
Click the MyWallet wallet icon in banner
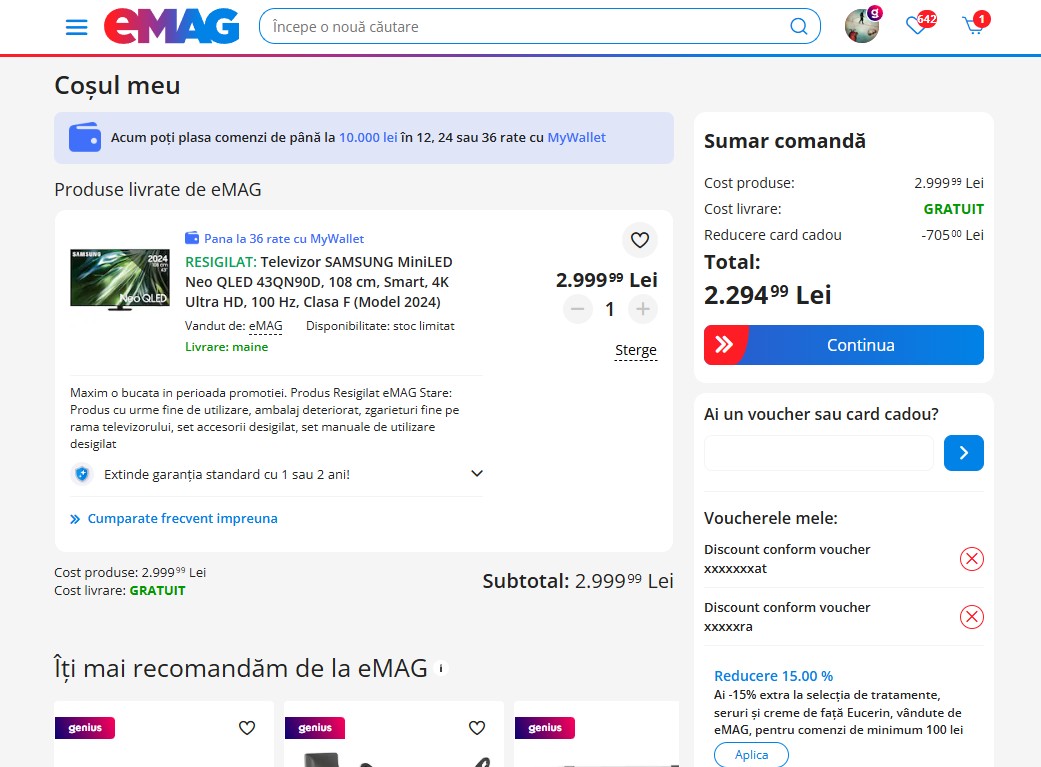(85, 137)
